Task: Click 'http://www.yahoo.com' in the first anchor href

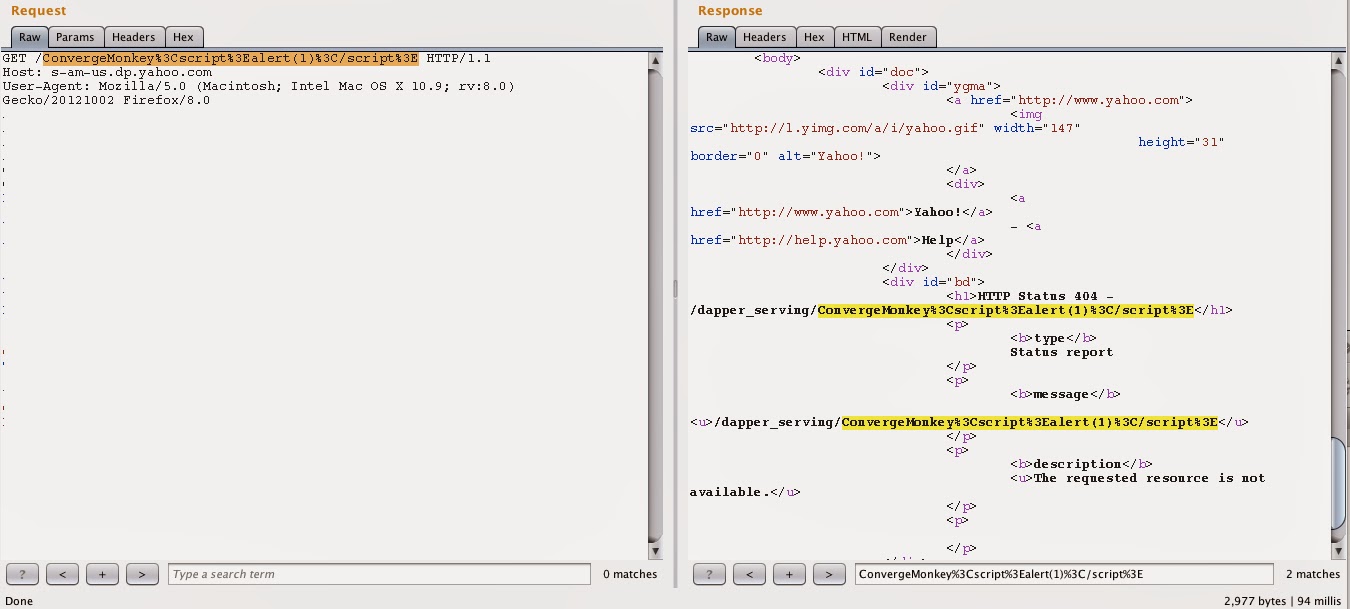Action: tap(1099, 100)
